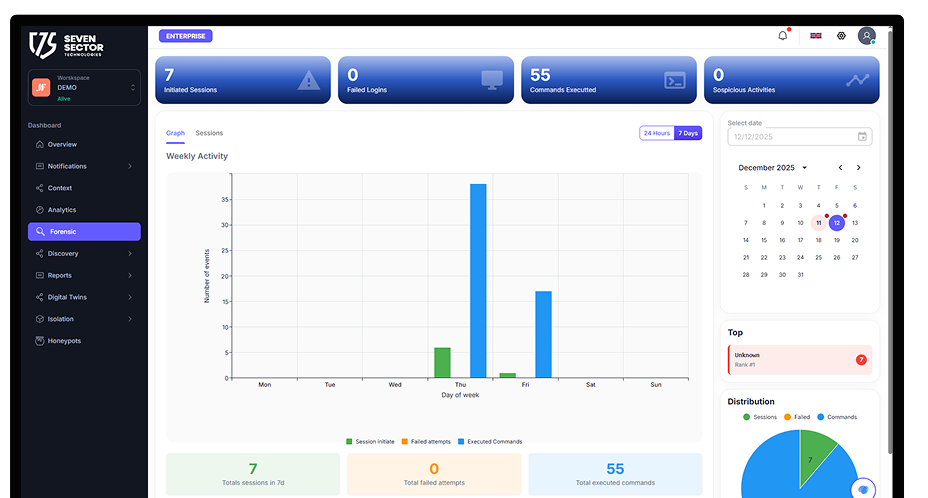Open the language flag selector
928x498 pixels.
816,36
